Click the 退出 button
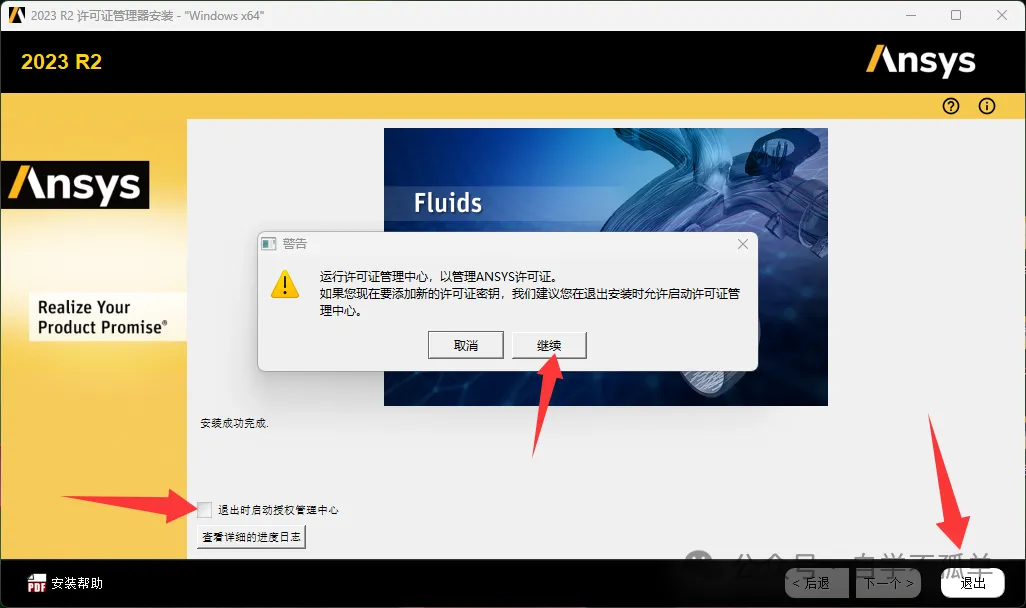This screenshot has height=608, width=1026. pyautogui.click(x=972, y=582)
